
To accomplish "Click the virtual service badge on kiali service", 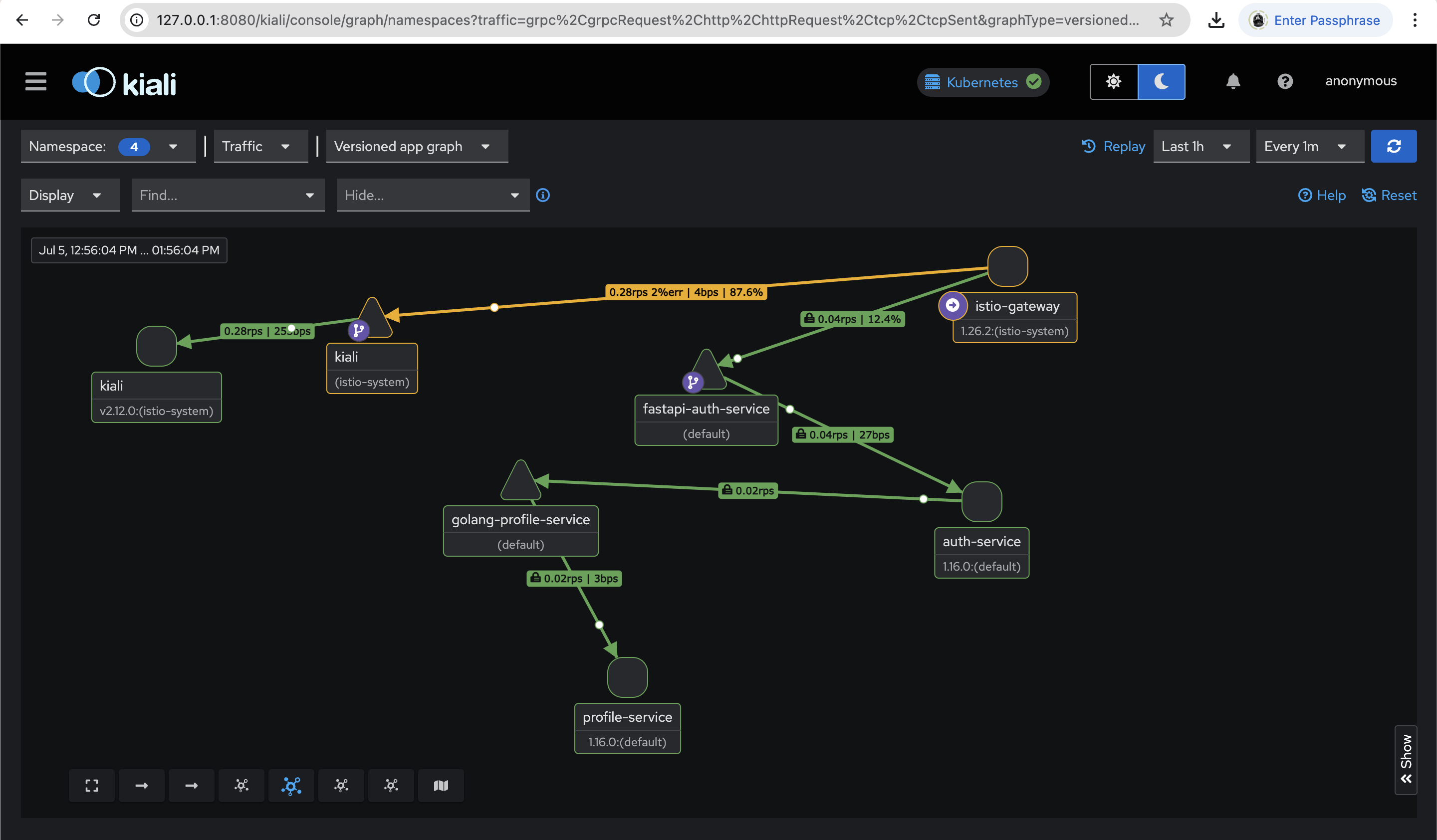I will pos(359,330).
